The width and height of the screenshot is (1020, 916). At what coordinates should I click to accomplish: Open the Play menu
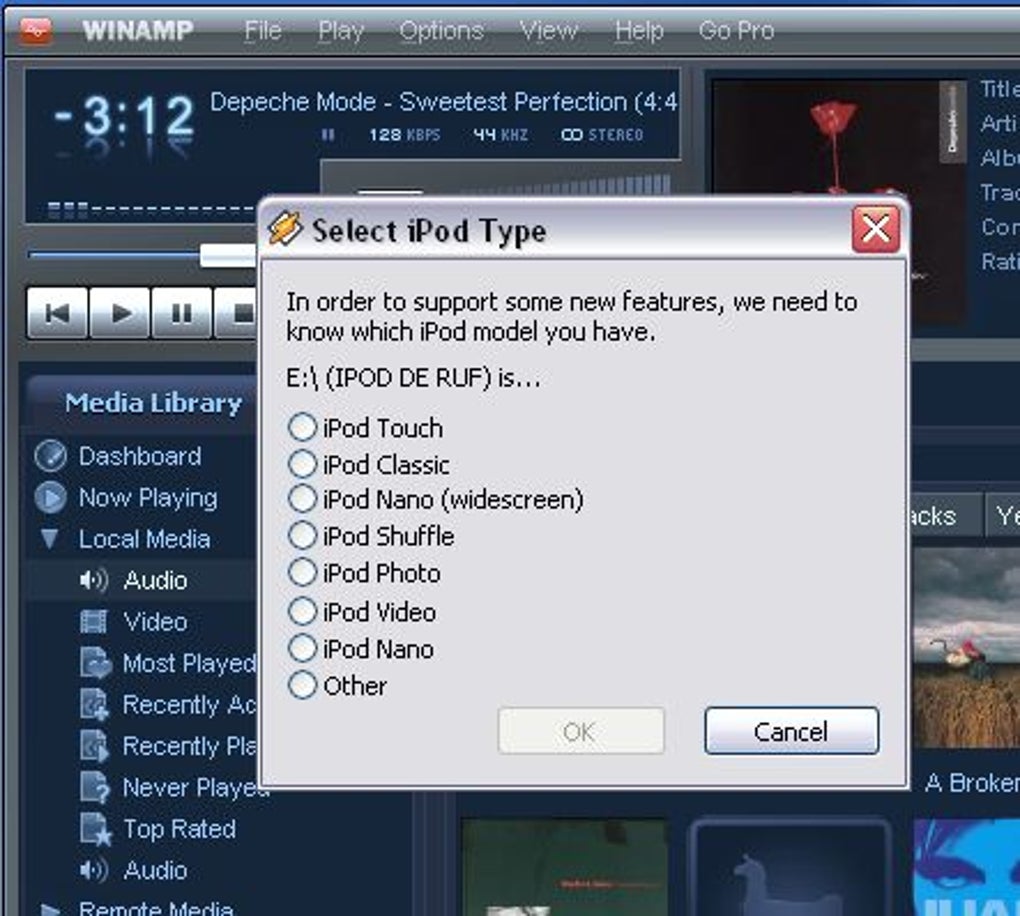pyautogui.click(x=341, y=31)
